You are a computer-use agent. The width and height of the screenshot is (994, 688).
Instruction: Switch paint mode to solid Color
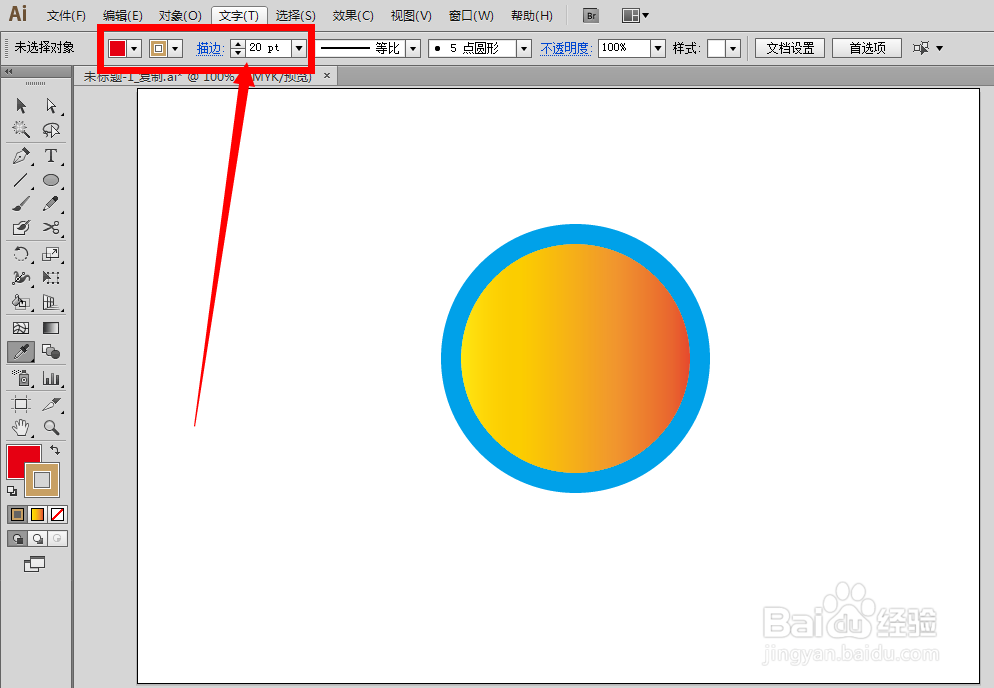coord(17,514)
